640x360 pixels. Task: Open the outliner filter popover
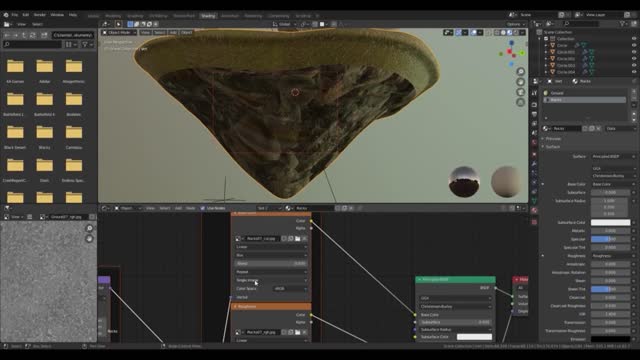click(624, 24)
